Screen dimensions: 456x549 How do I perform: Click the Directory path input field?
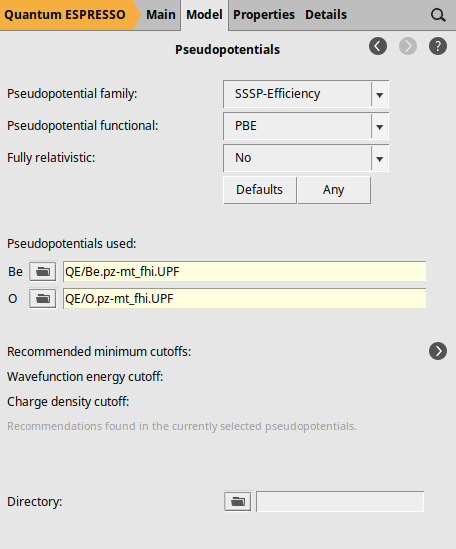[x=340, y=501]
